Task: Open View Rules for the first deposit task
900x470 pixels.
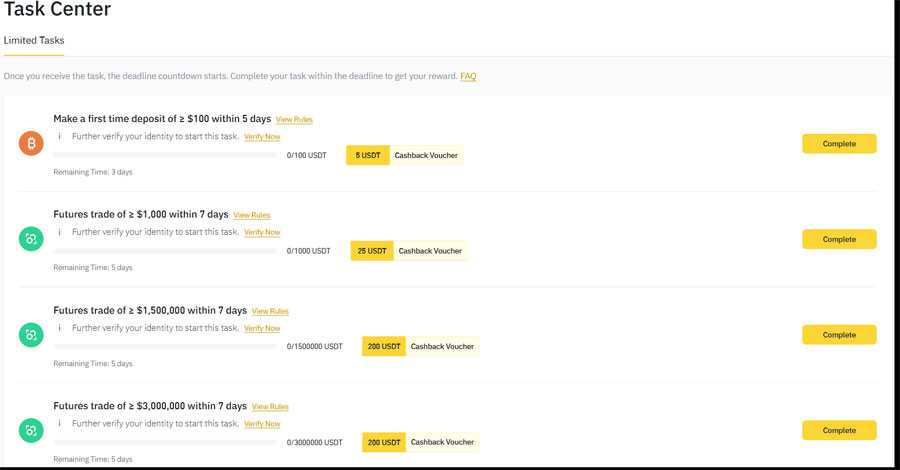Action: coord(294,119)
